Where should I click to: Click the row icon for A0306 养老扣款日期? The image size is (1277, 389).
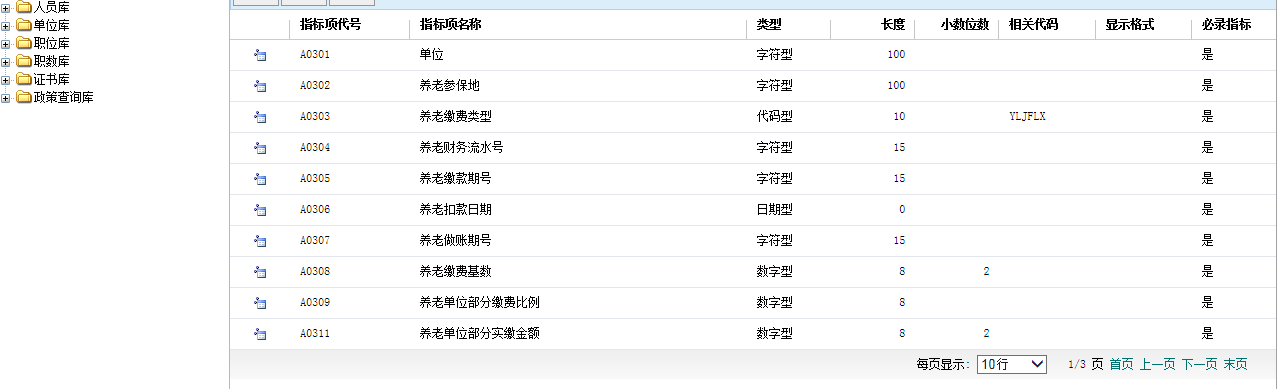point(260,210)
